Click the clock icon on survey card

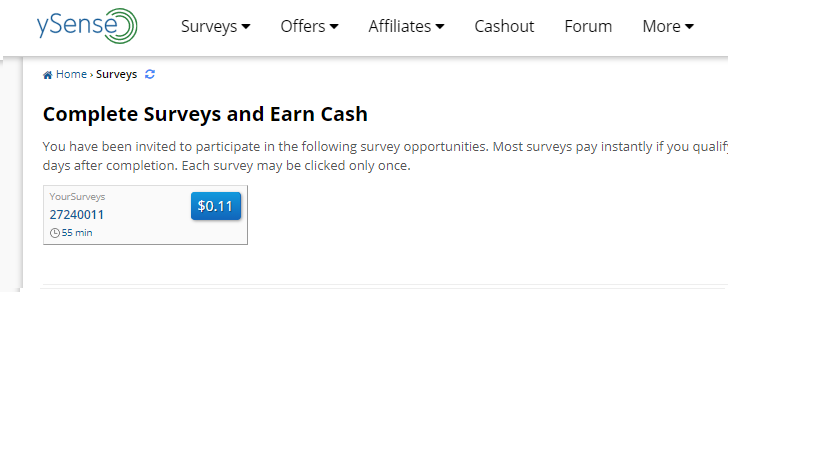point(55,233)
